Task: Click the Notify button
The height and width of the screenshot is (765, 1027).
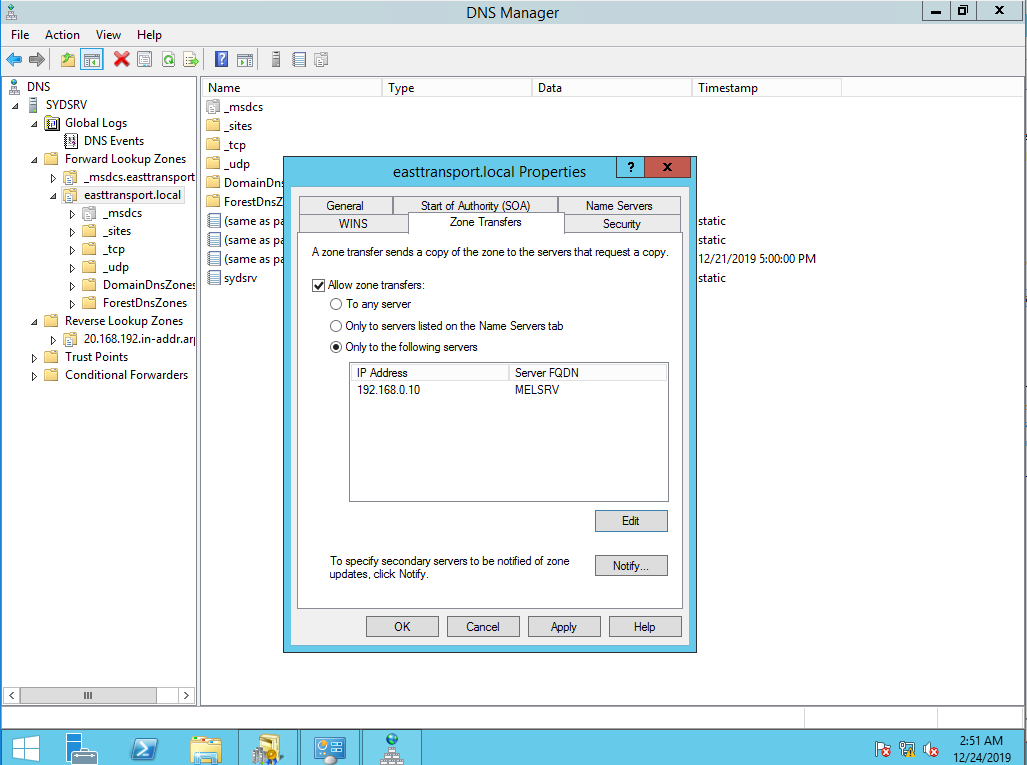Action: click(631, 565)
